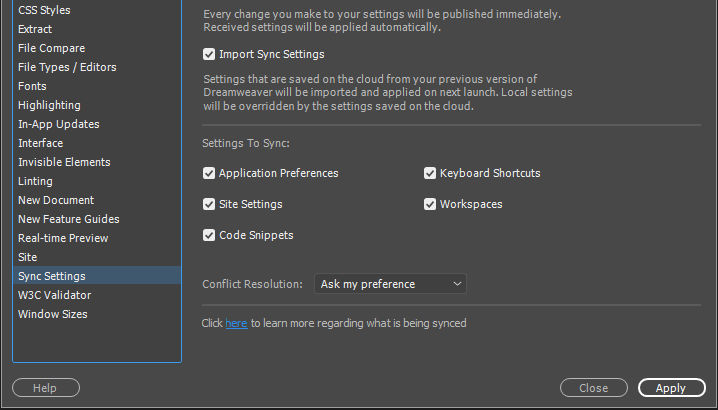The image size is (718, 410).
Task: Select the Invisible Elements category
Action: 64,162
